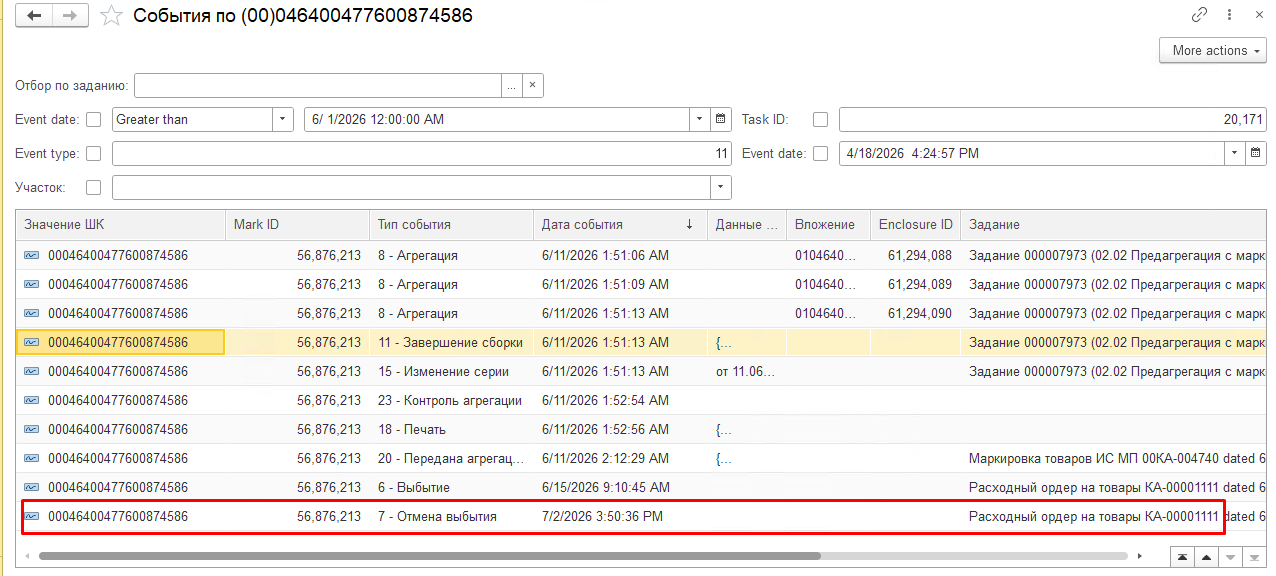Click row icon of the 1:51:06 AM event
The image size is (1276, 576).
(32, 255)
